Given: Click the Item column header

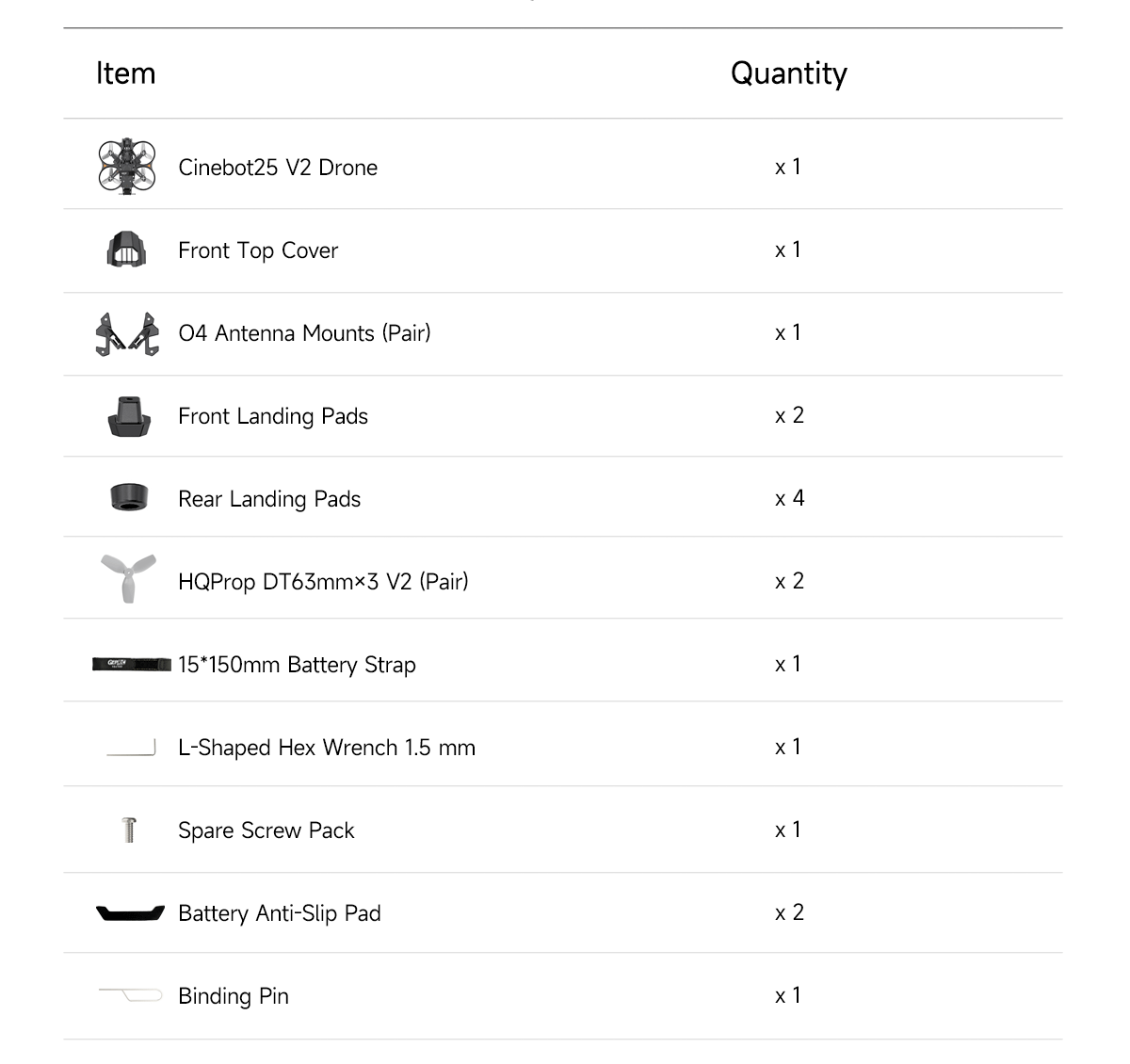Looking at the screenshot, I should (125, 73).
